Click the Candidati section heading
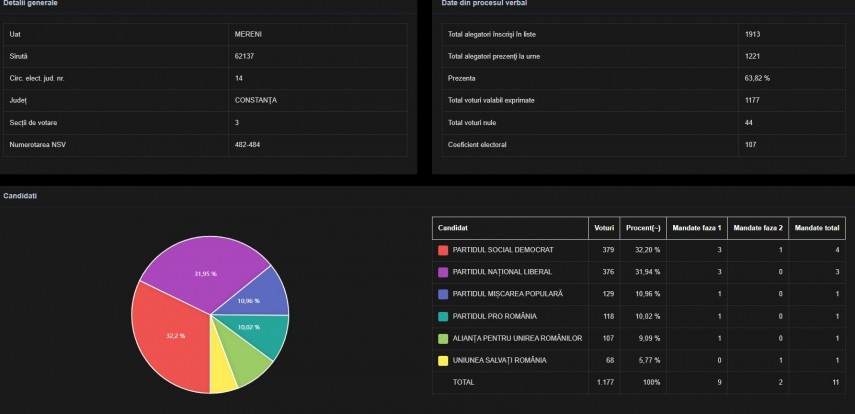The height and width of the screenshot is (414, 855). click(20, 195)
